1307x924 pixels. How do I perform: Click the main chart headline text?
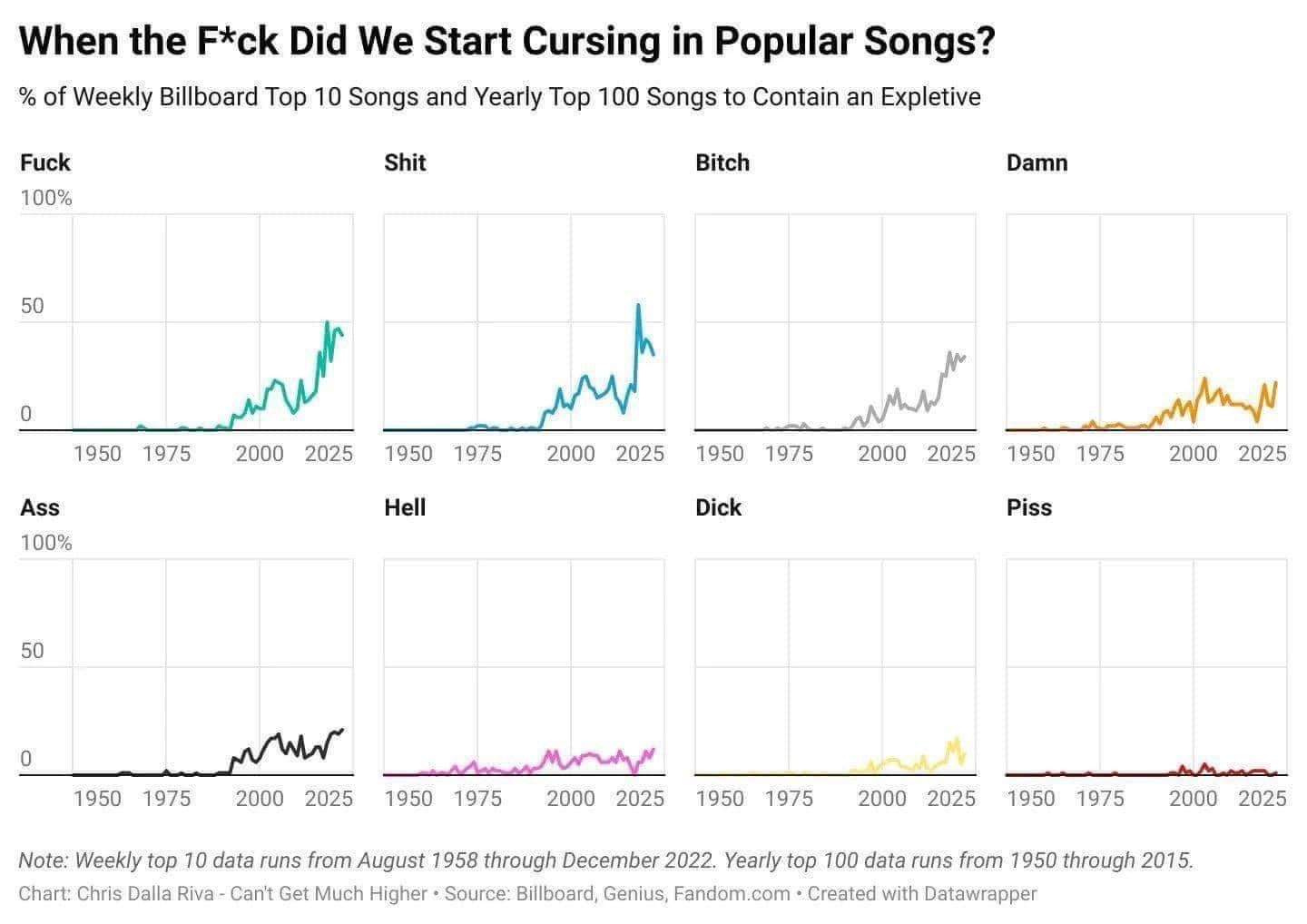point(506,42)
